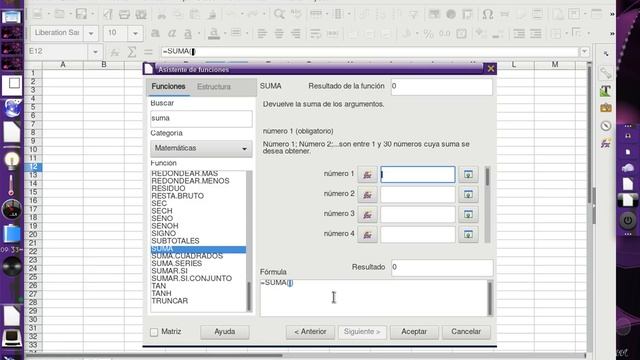The height and width of the screenshot is (360, 640).
Task: Center cell text horizontally
Action: pos(279,33)
